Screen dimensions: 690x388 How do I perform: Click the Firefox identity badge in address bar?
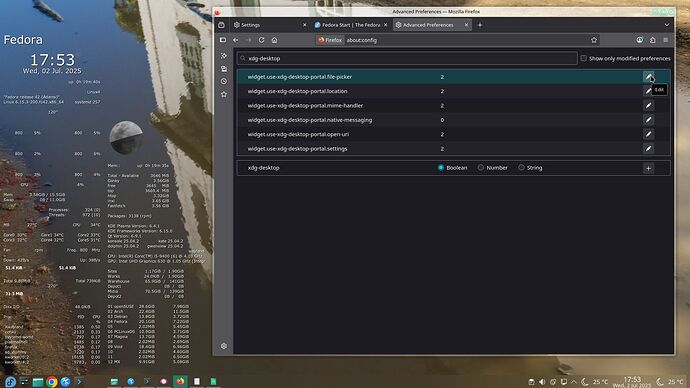[330, 40]
